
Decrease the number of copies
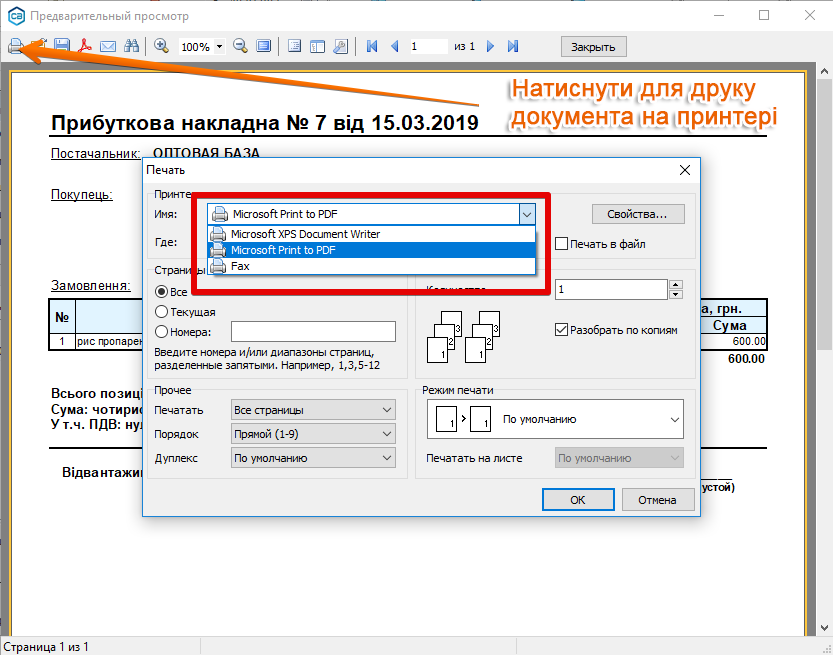point(675,294)
